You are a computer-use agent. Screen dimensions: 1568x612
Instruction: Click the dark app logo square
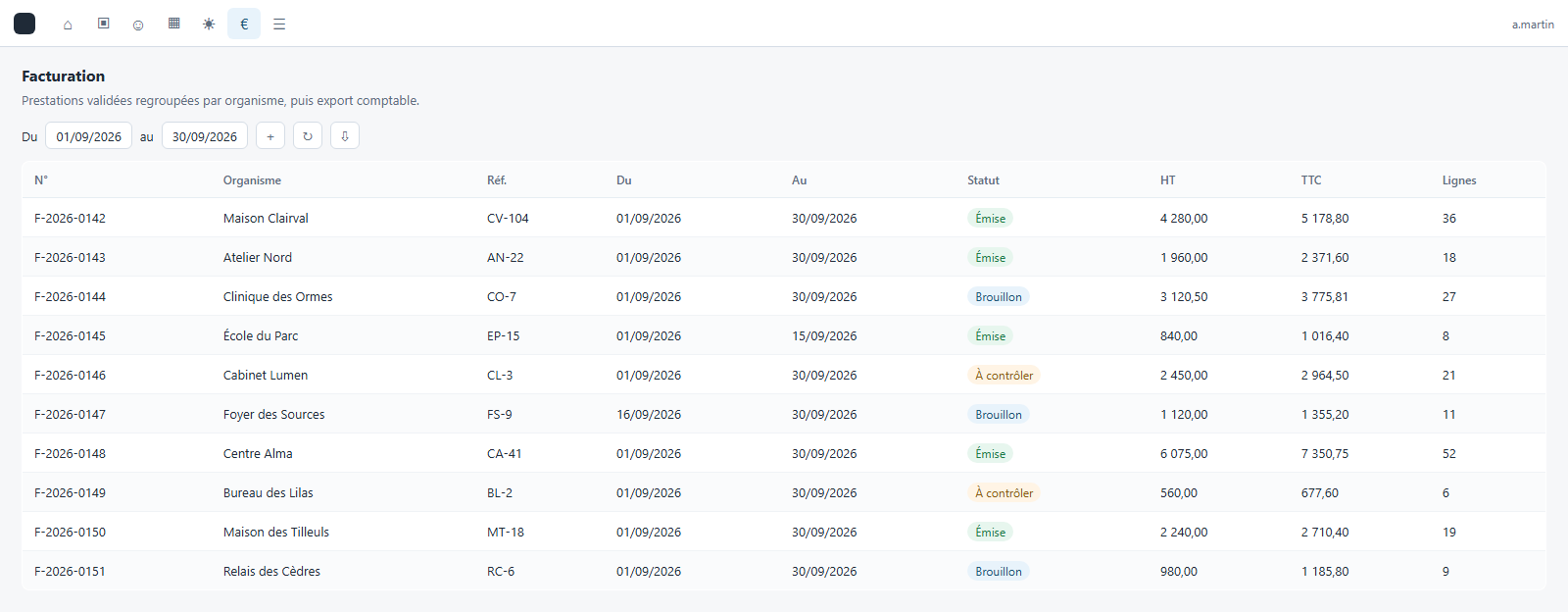(x=24, y=24)
